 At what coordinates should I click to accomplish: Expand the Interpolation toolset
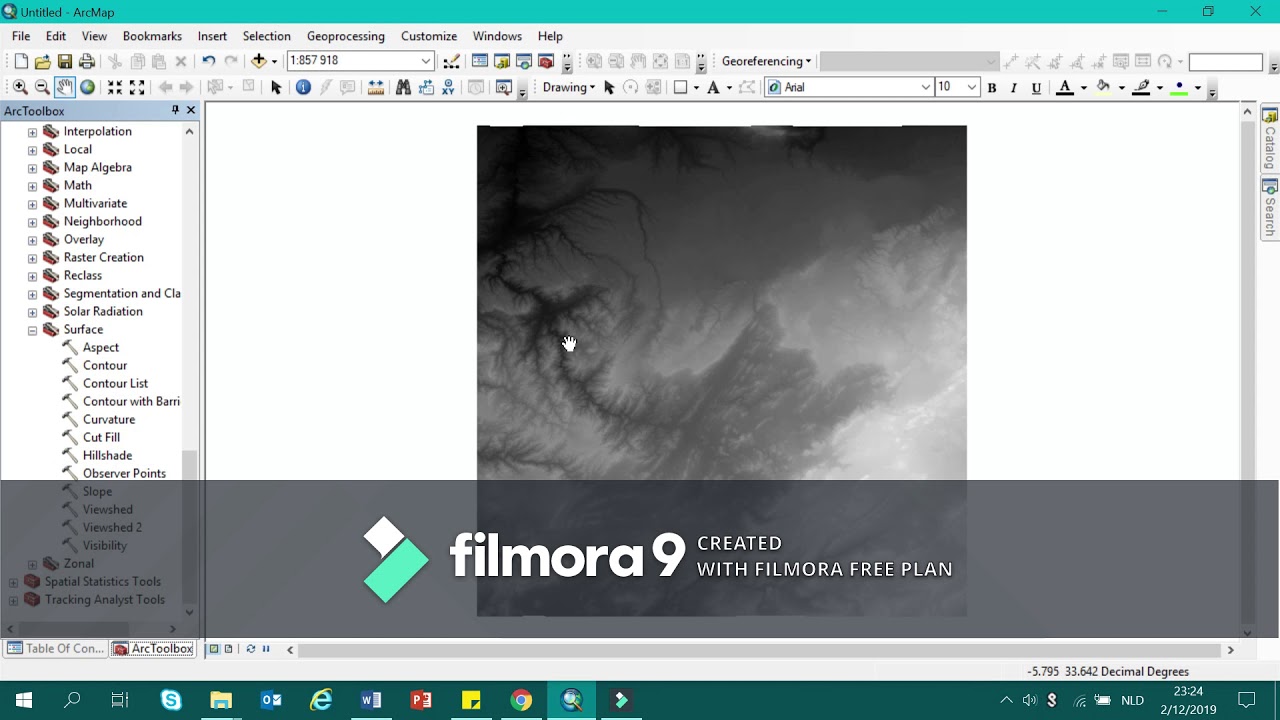click(x=32, y=132)
